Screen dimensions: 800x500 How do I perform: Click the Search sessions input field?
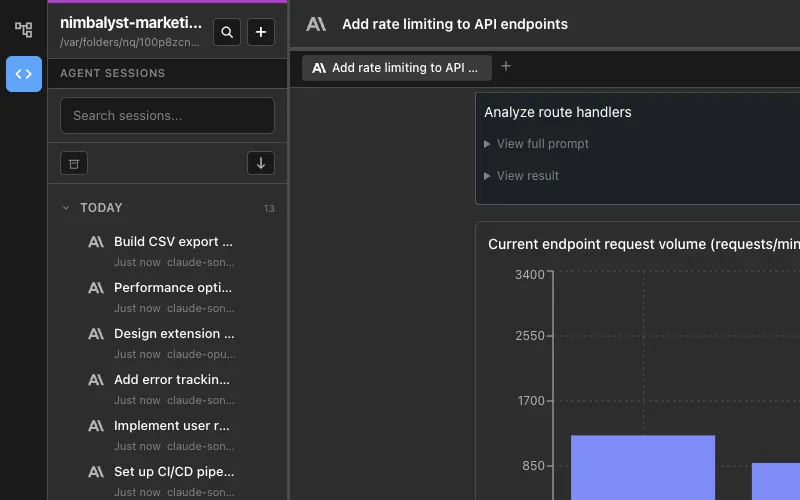(x=167, y=115)
